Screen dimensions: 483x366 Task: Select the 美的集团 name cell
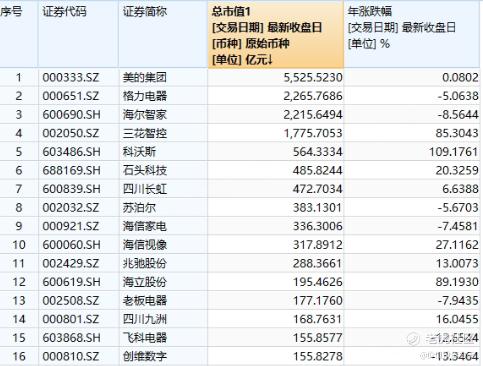pyautogui.click(x=163, y=78)
